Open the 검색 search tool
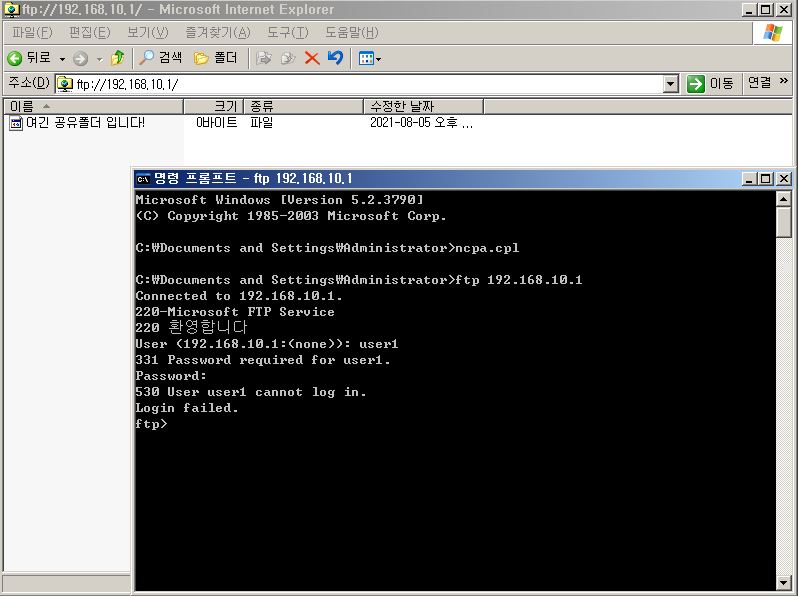The image size is (798, 596). click(x=160, y=58)
